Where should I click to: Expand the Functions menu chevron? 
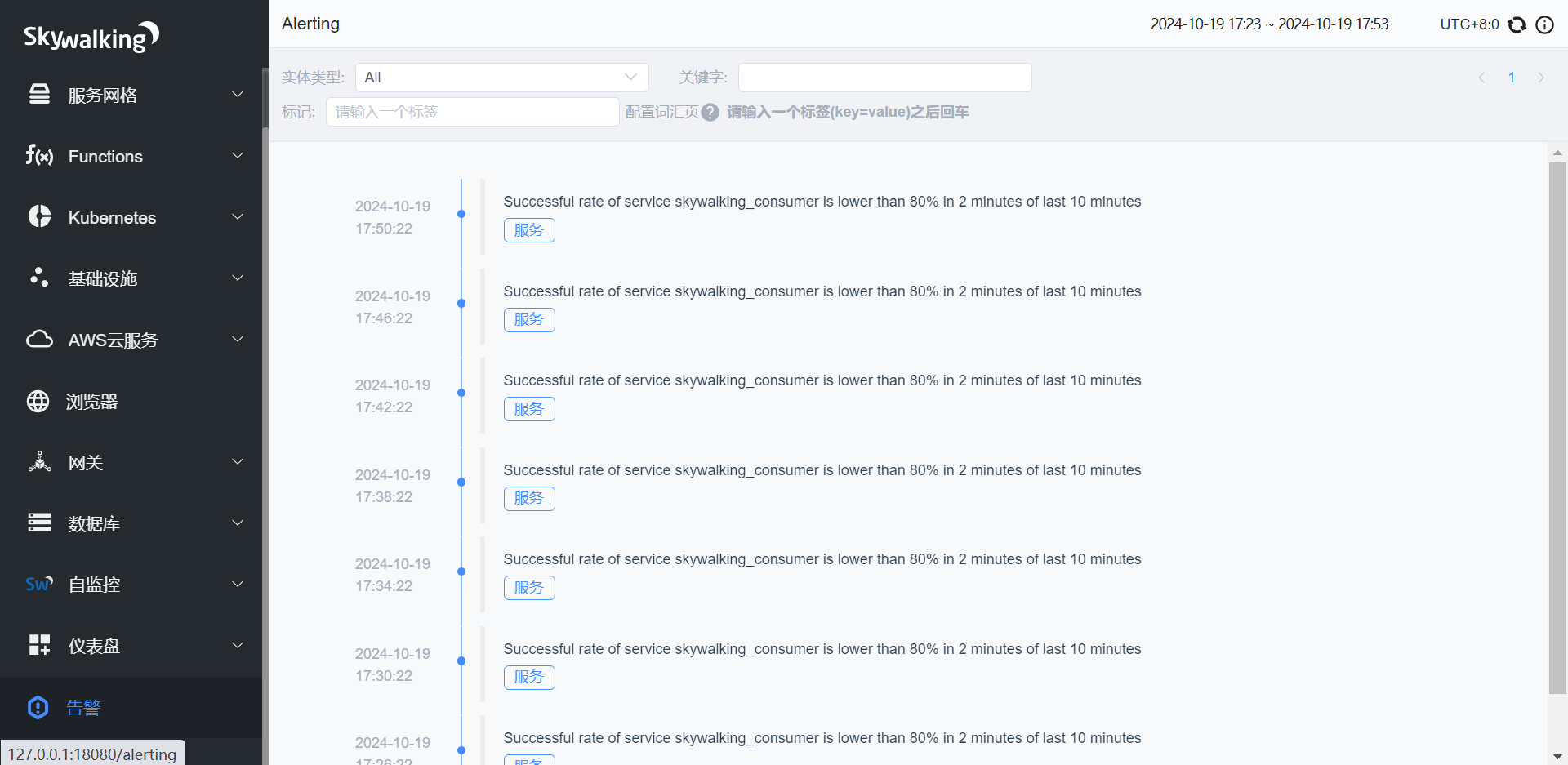[x=238, y=155]
